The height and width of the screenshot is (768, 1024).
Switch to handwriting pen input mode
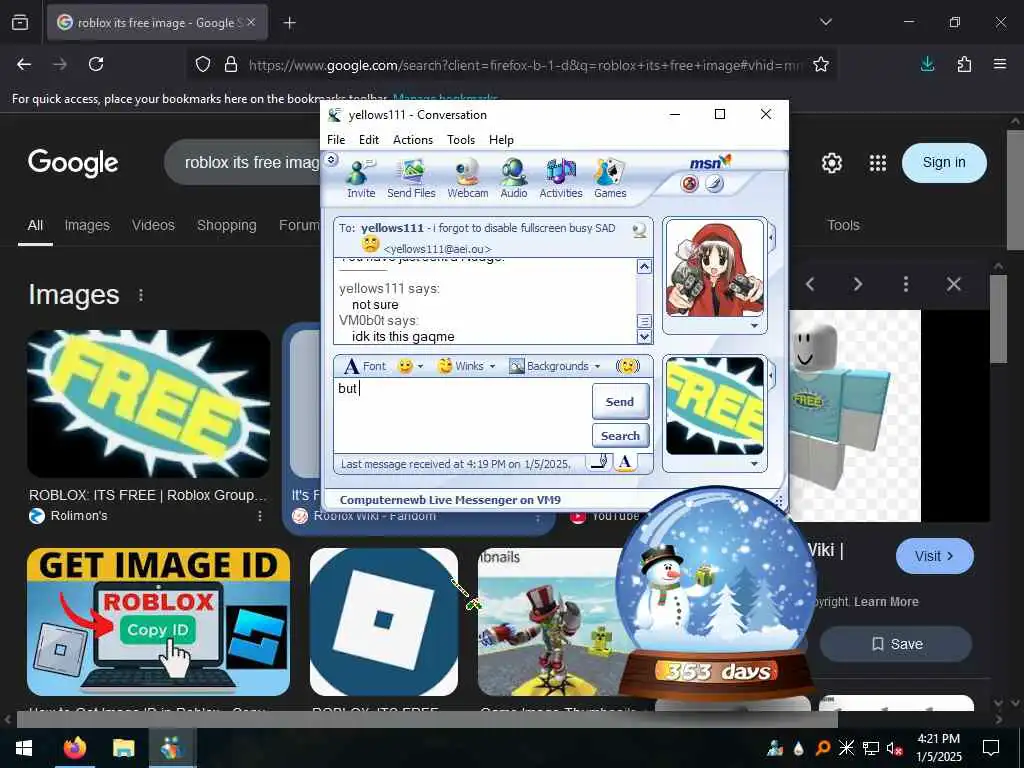pyautogui.click(x=599, y=462)
